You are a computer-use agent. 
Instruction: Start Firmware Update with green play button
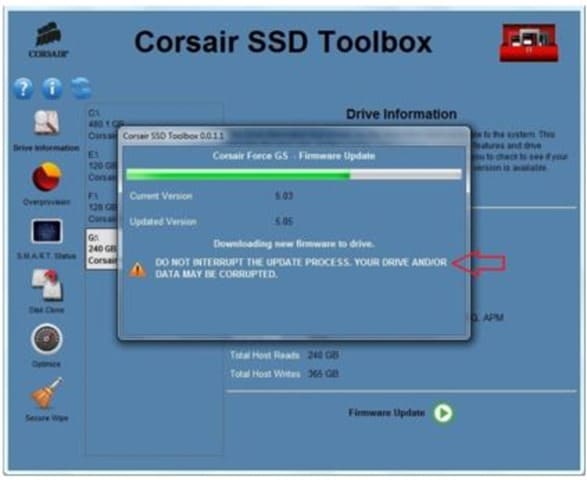443,413
